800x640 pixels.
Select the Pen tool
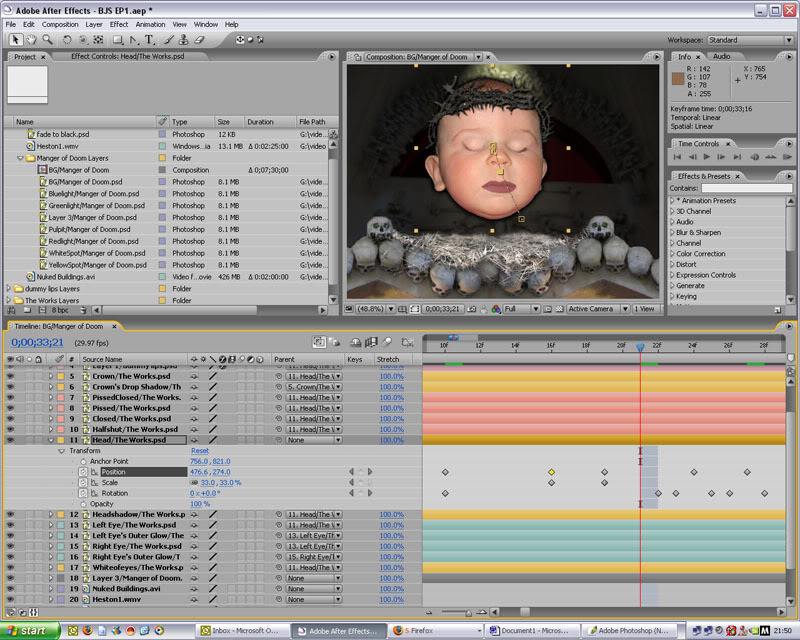[134, 39]
